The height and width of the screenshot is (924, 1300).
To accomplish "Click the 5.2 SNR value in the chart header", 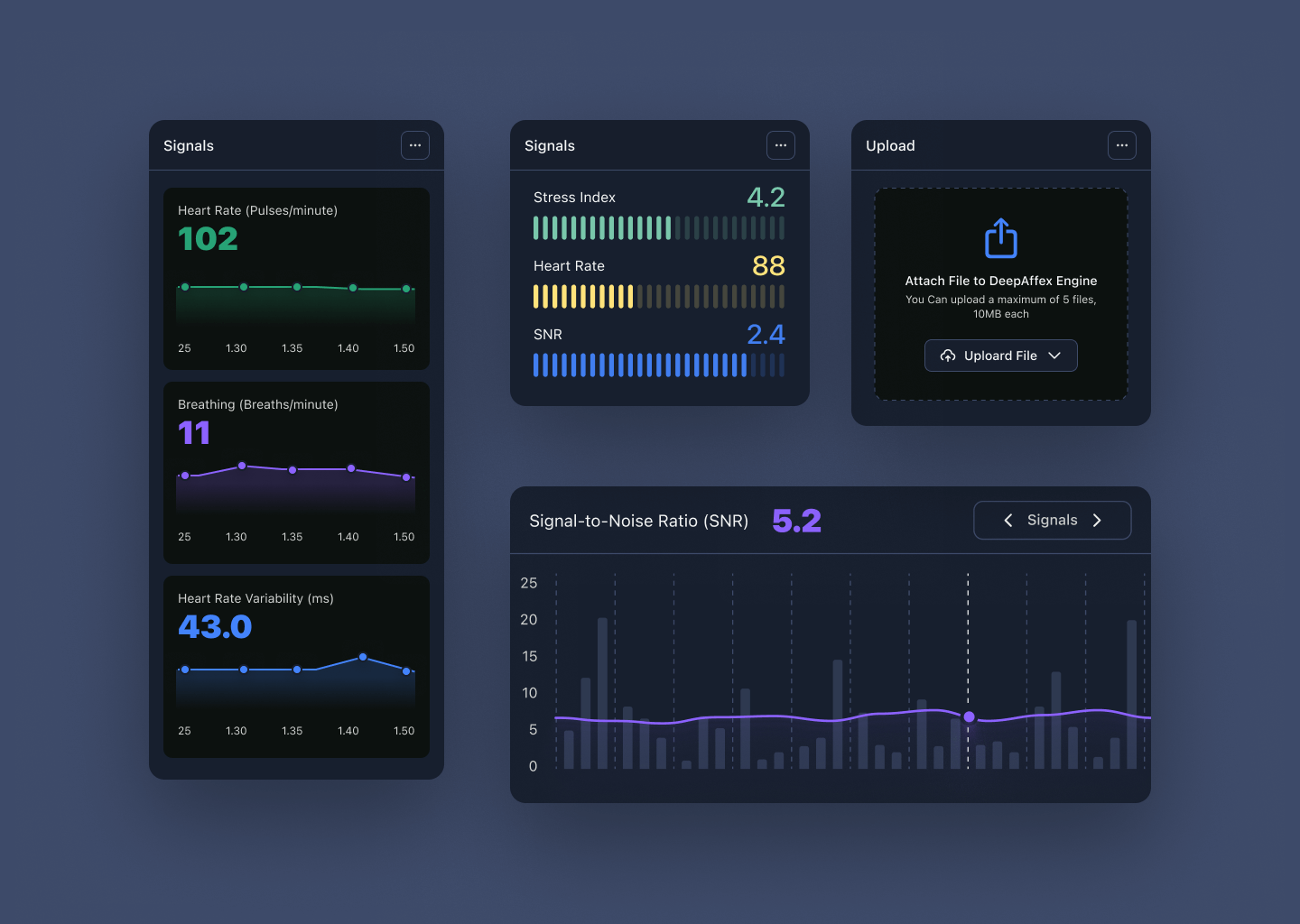I will (796, 521).
